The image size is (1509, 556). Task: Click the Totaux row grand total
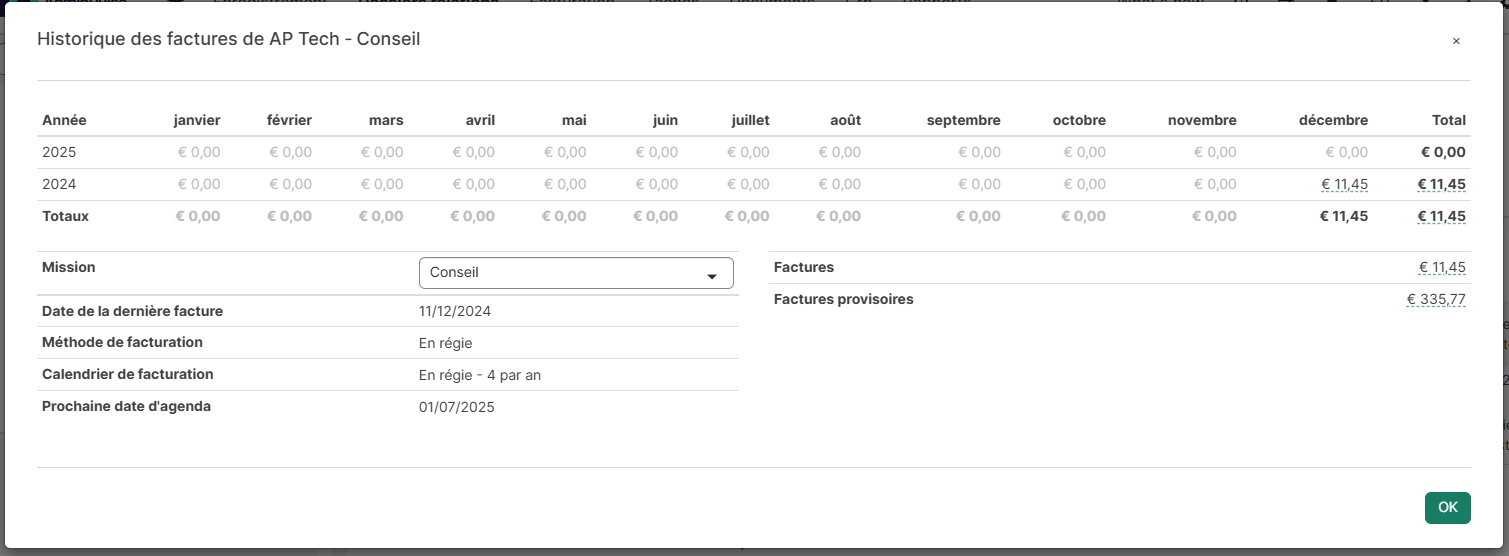pyautogui.click(x=1441, y=216)
